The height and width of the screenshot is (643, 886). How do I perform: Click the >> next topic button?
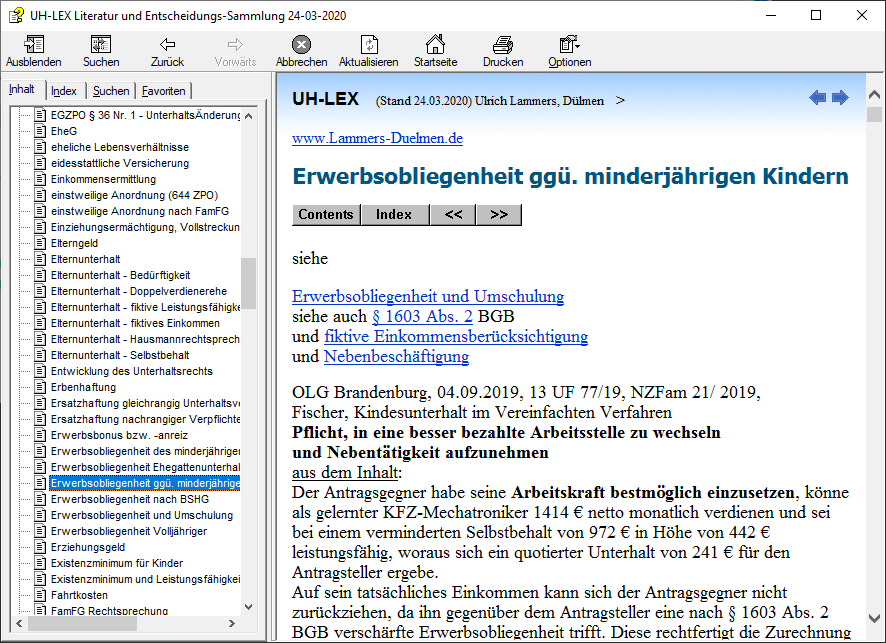click(499, 215)
